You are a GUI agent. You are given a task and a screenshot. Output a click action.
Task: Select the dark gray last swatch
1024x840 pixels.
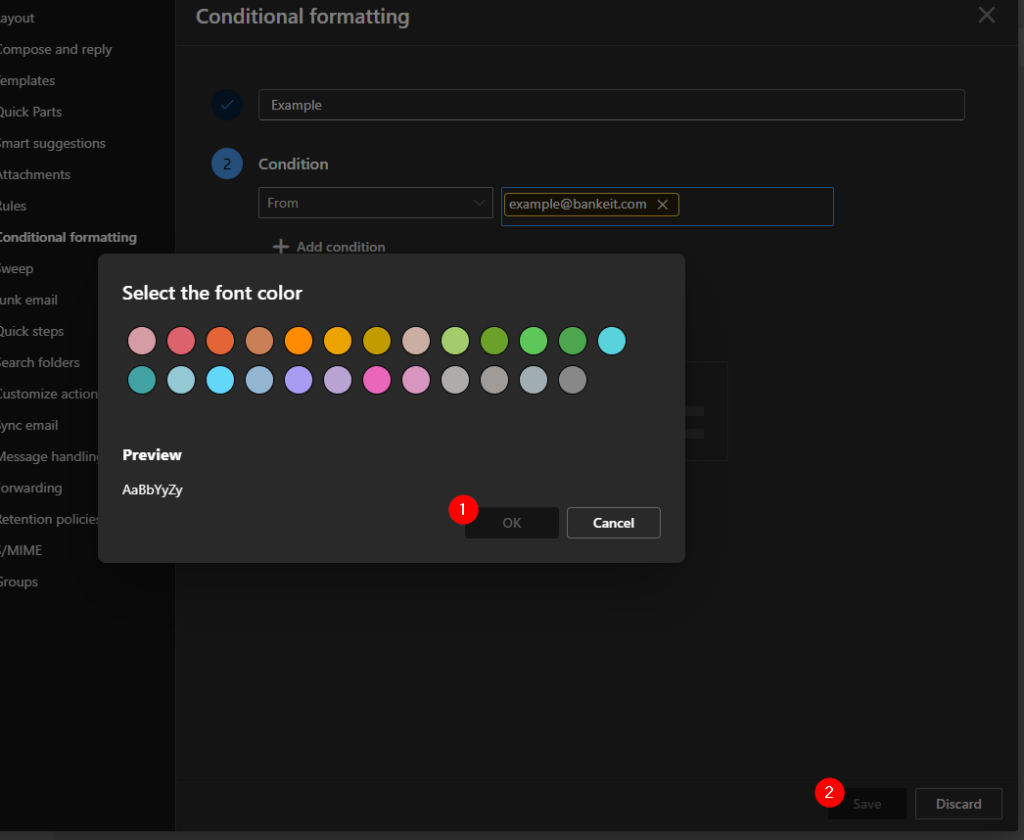click(x=572, y=380)
